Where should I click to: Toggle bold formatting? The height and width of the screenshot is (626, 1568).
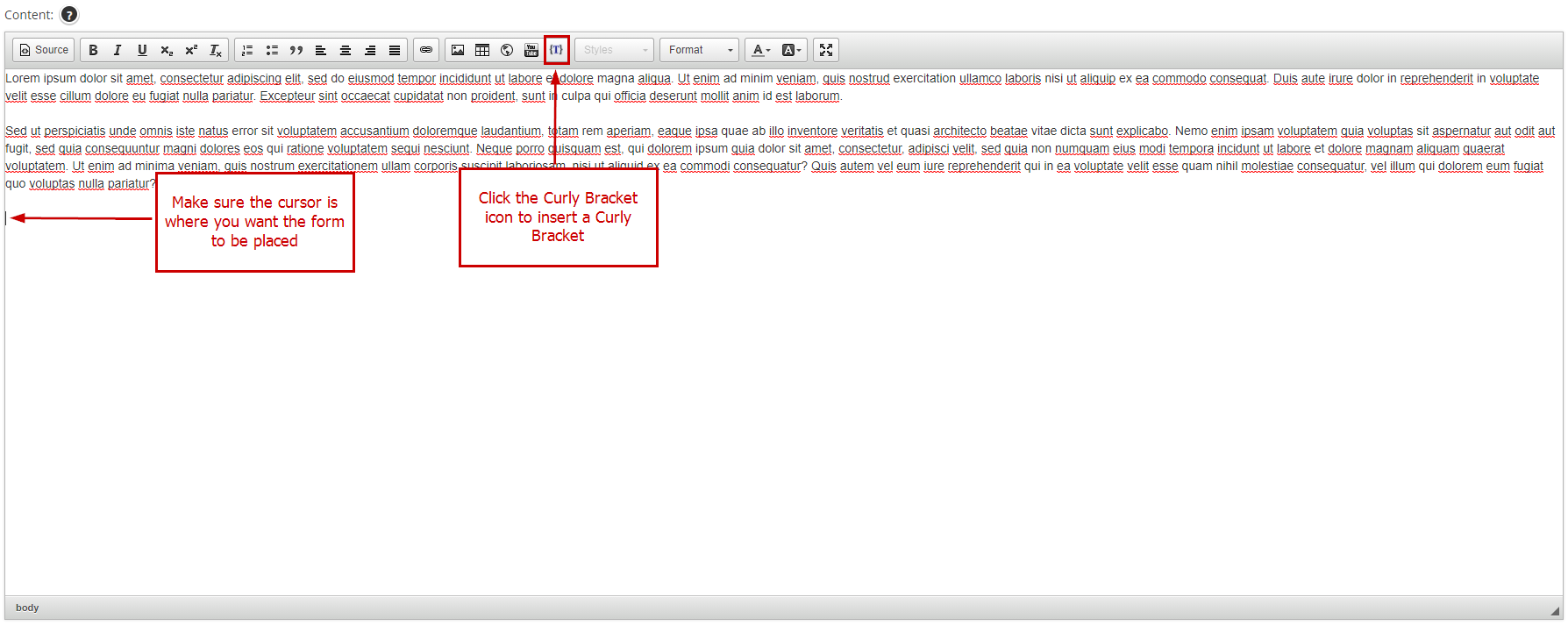(x=93, y=50)
